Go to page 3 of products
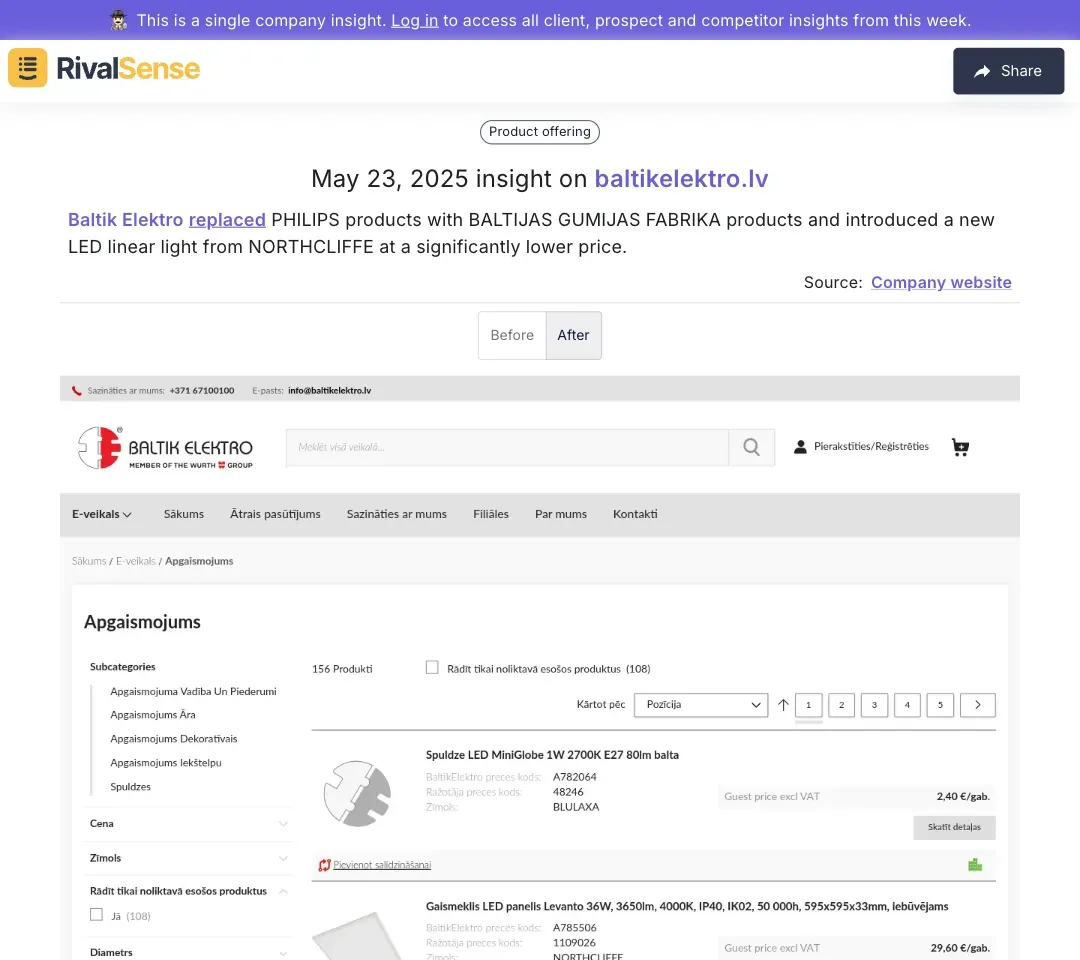The height and width of the screenshot is (960, 1080). [x=874, y=705]
